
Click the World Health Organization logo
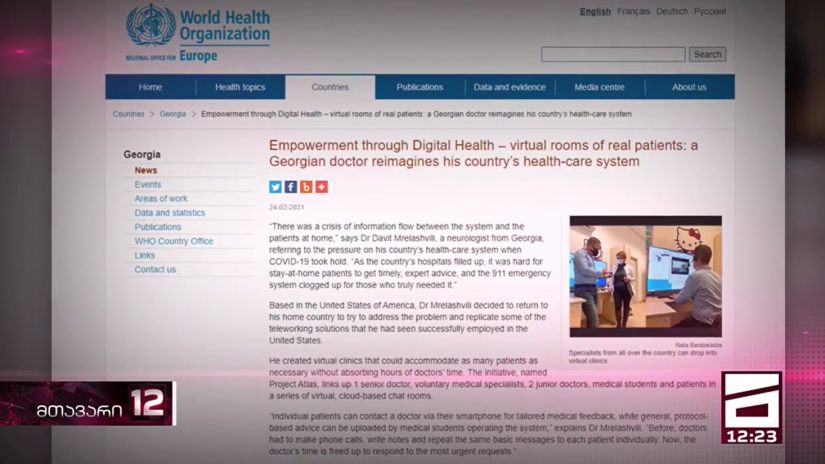[198, 34]
